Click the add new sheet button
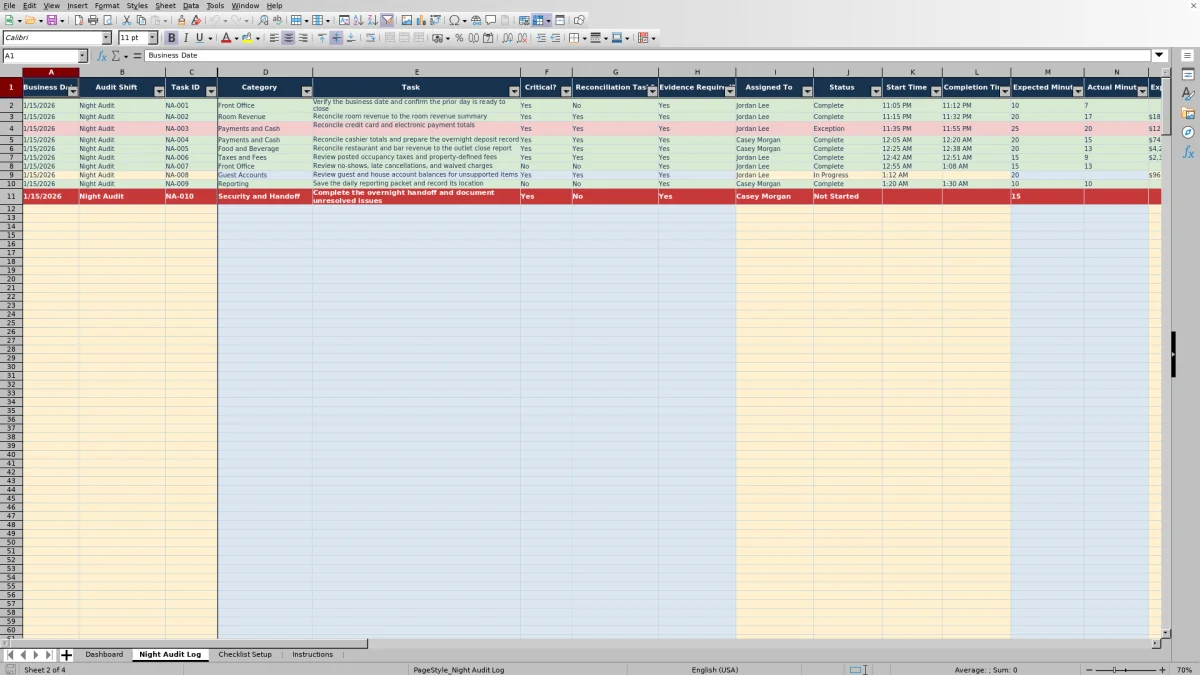 pos(66,655)
